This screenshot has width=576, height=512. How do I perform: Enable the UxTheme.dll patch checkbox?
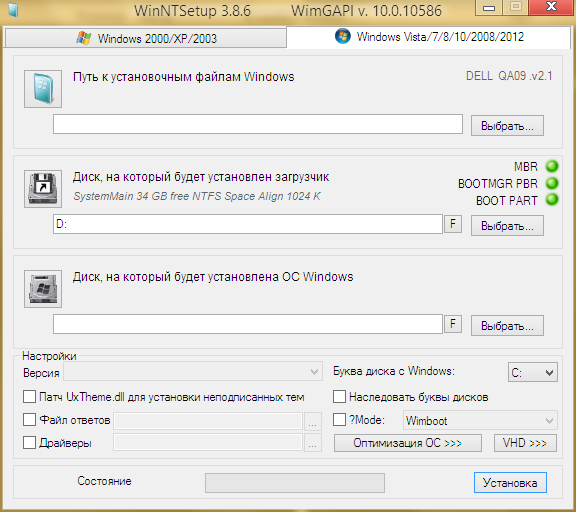click(29, 397)
